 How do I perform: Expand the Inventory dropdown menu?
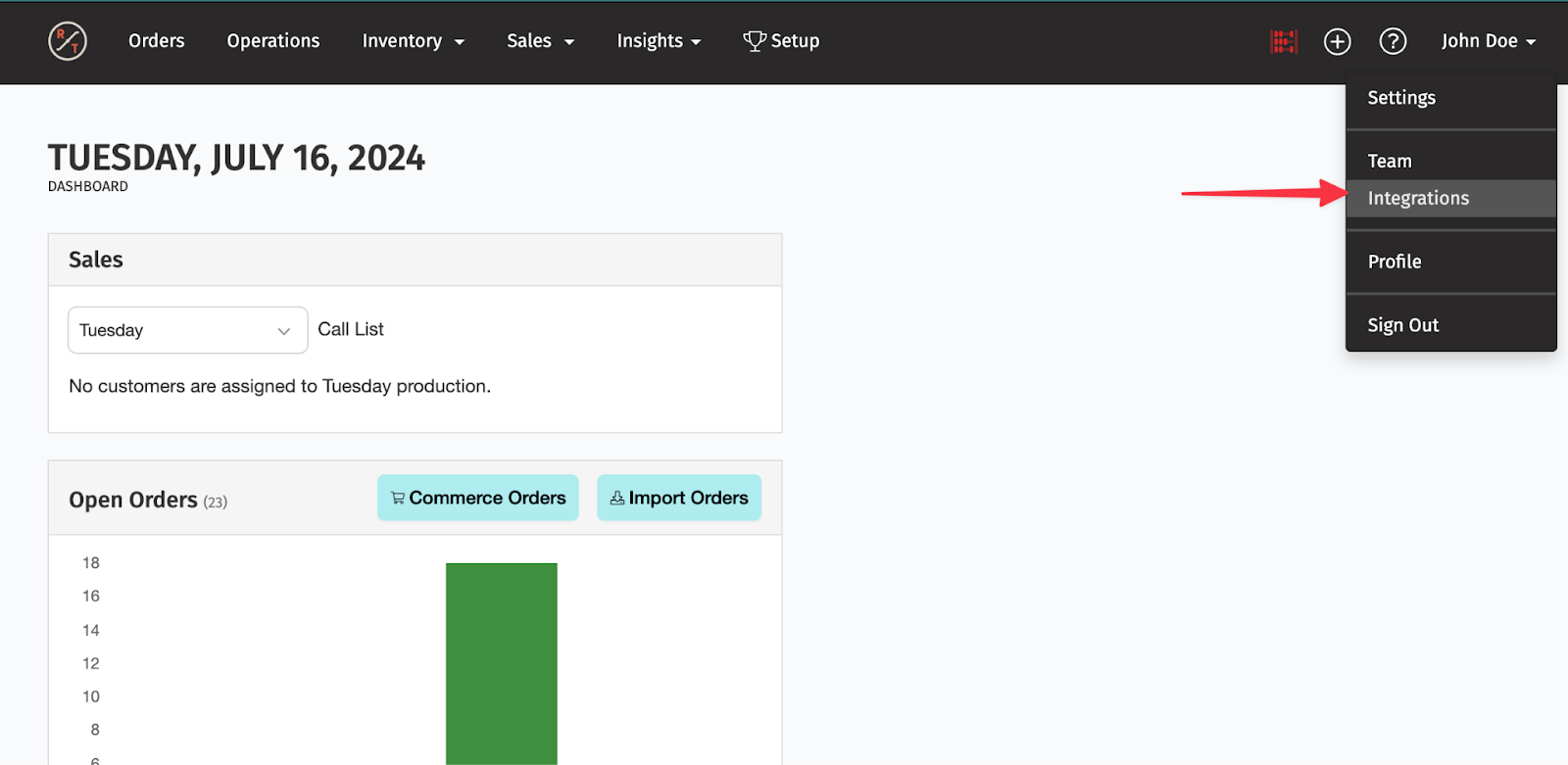pyautogui.click(x=413, y=41)
